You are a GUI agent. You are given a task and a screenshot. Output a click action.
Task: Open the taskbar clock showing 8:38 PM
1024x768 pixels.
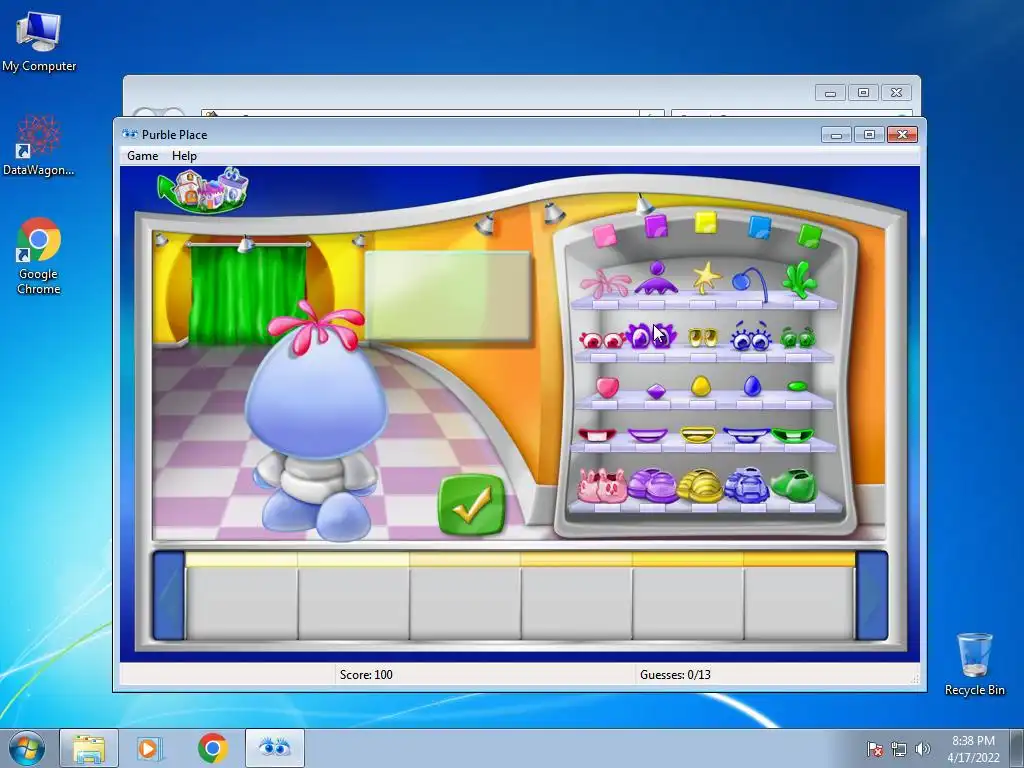(x=973, y=748)
